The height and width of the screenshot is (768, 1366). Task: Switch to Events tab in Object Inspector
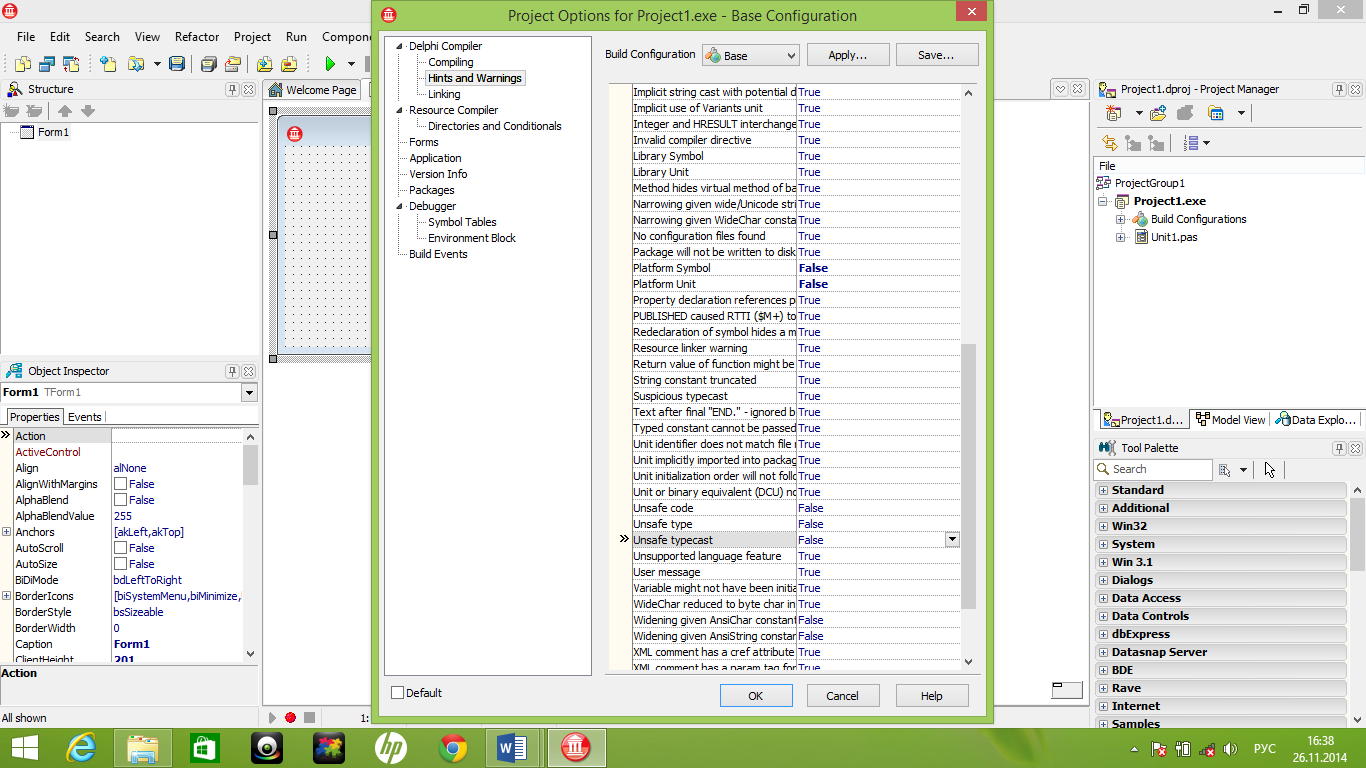coord(85,417)
